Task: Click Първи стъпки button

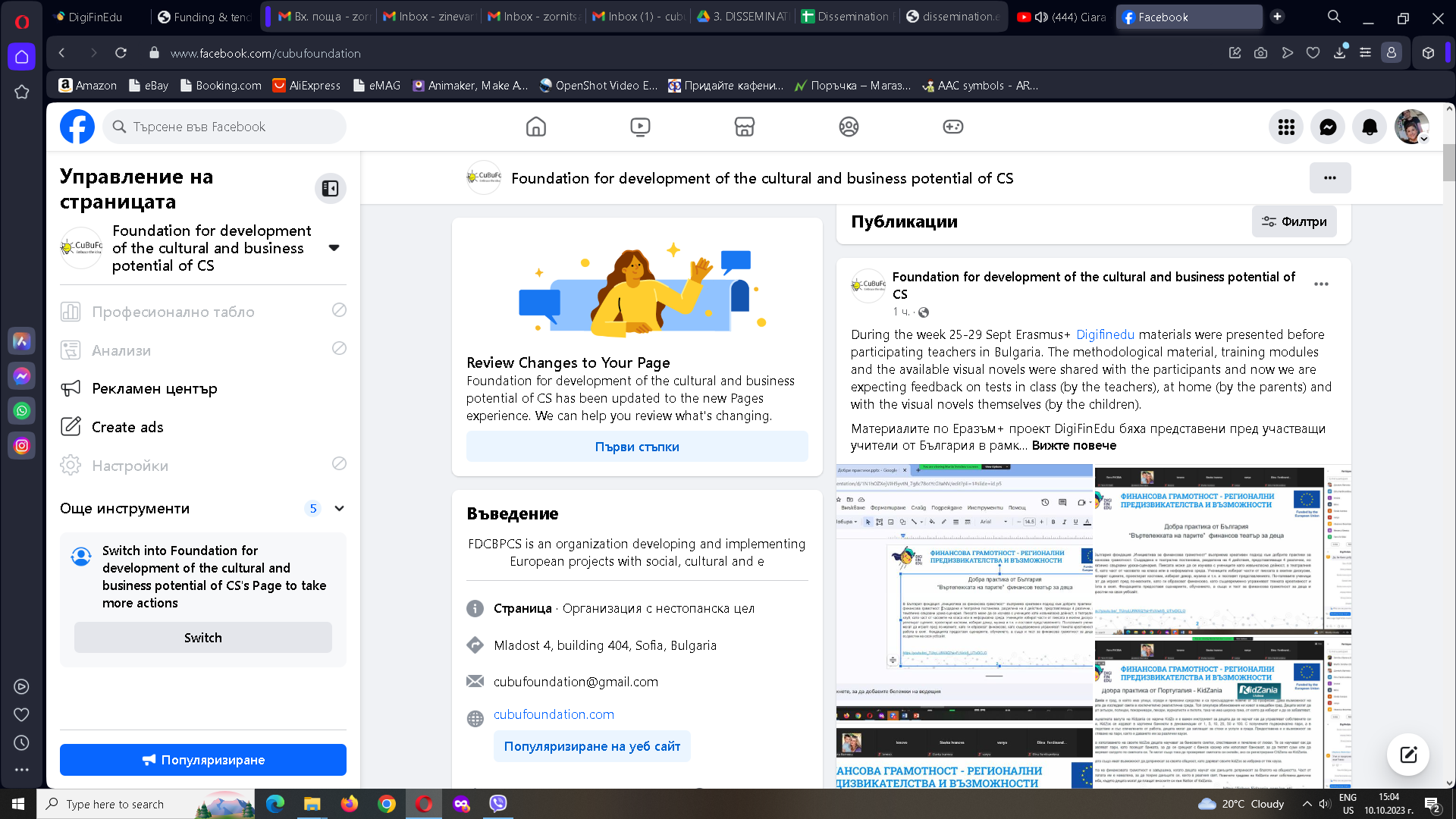Action: pyautogui.click(x=637, y=447)
